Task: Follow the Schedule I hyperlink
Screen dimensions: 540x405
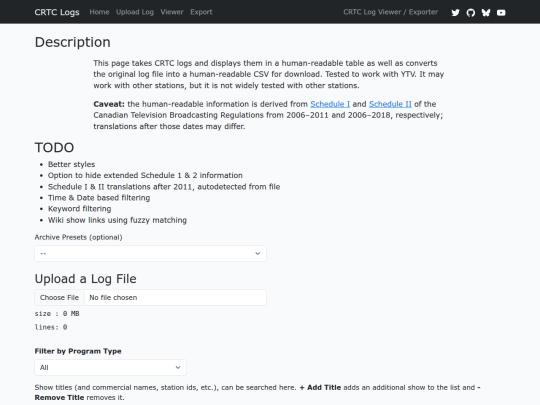Action: [330, 104]
